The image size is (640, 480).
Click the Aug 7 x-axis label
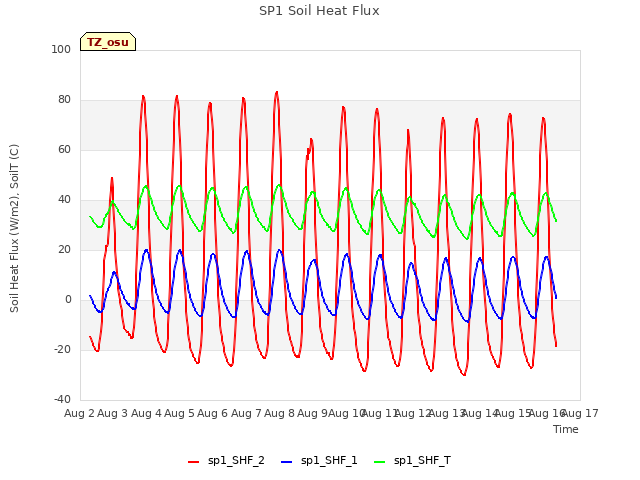[x=246, y=413]
